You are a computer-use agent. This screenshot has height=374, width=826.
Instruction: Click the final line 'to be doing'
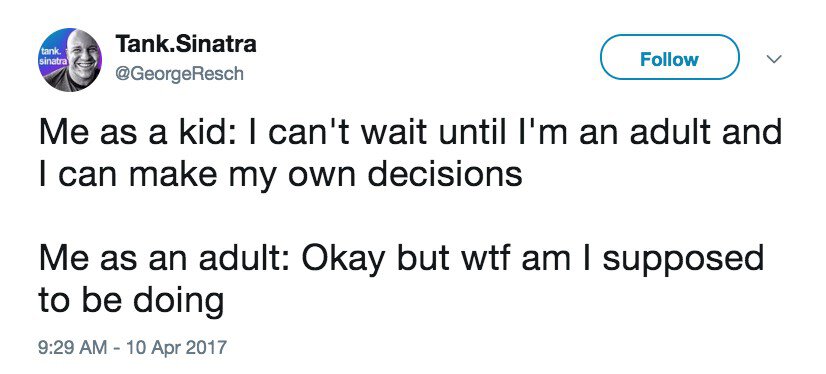[x=131, y=302]
